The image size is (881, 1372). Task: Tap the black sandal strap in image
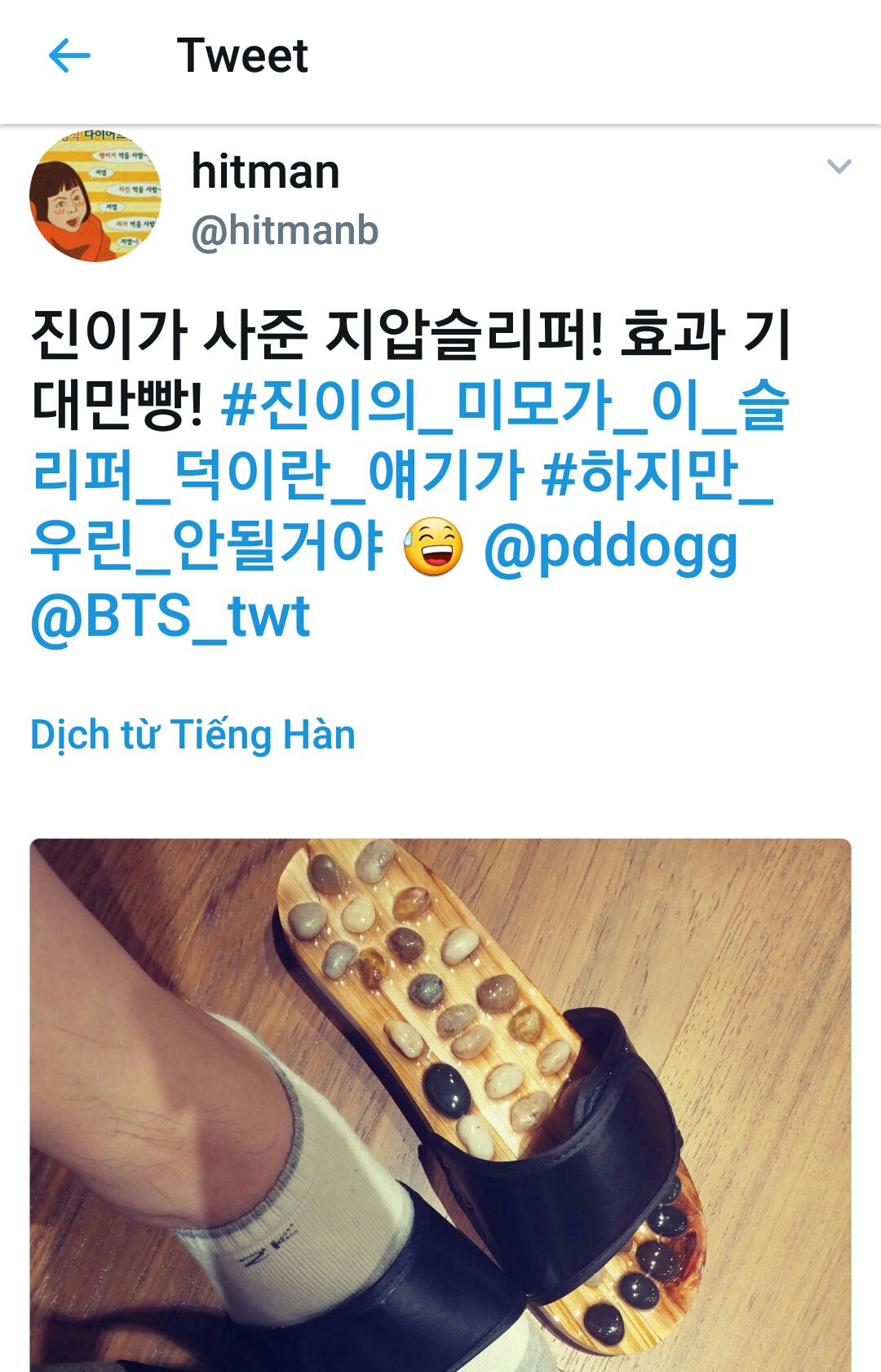tap(571, 1143)
